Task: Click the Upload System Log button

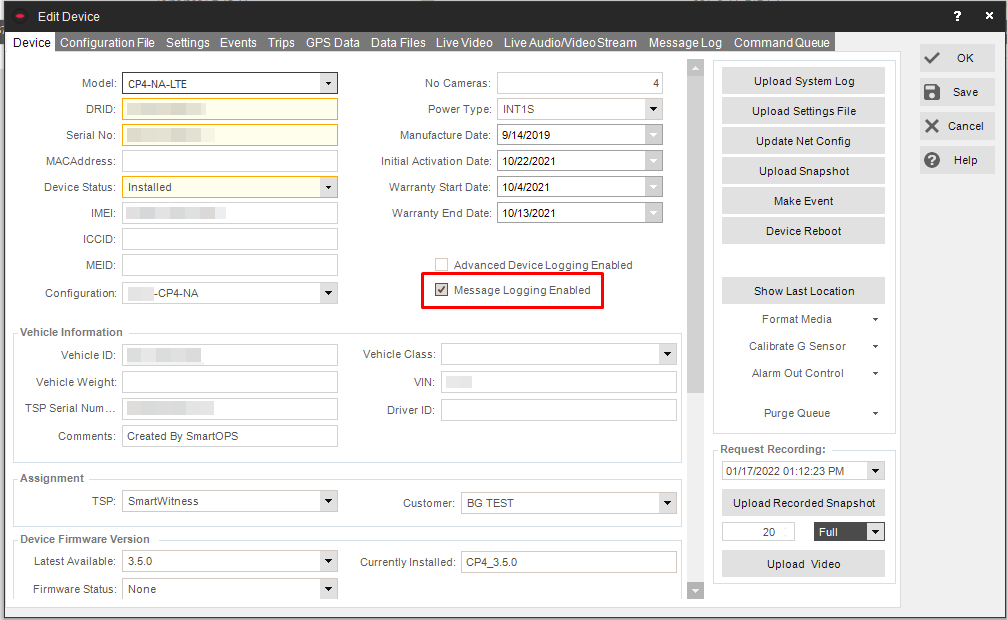Action: 803,81
